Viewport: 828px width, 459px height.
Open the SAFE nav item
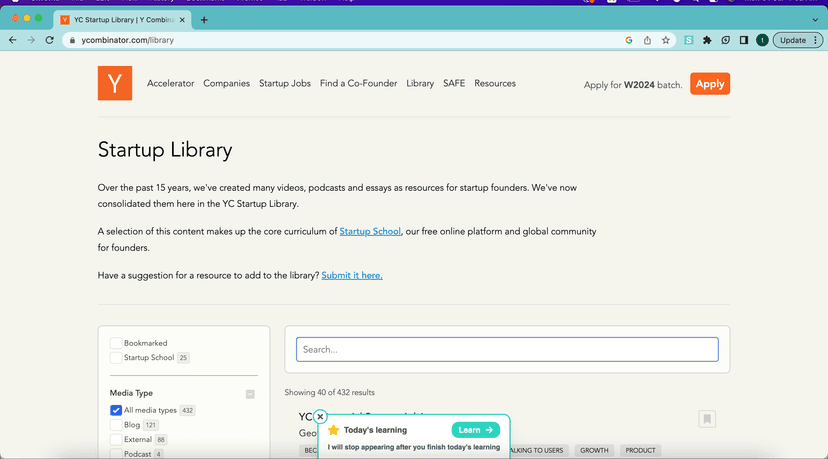point(454,83)
